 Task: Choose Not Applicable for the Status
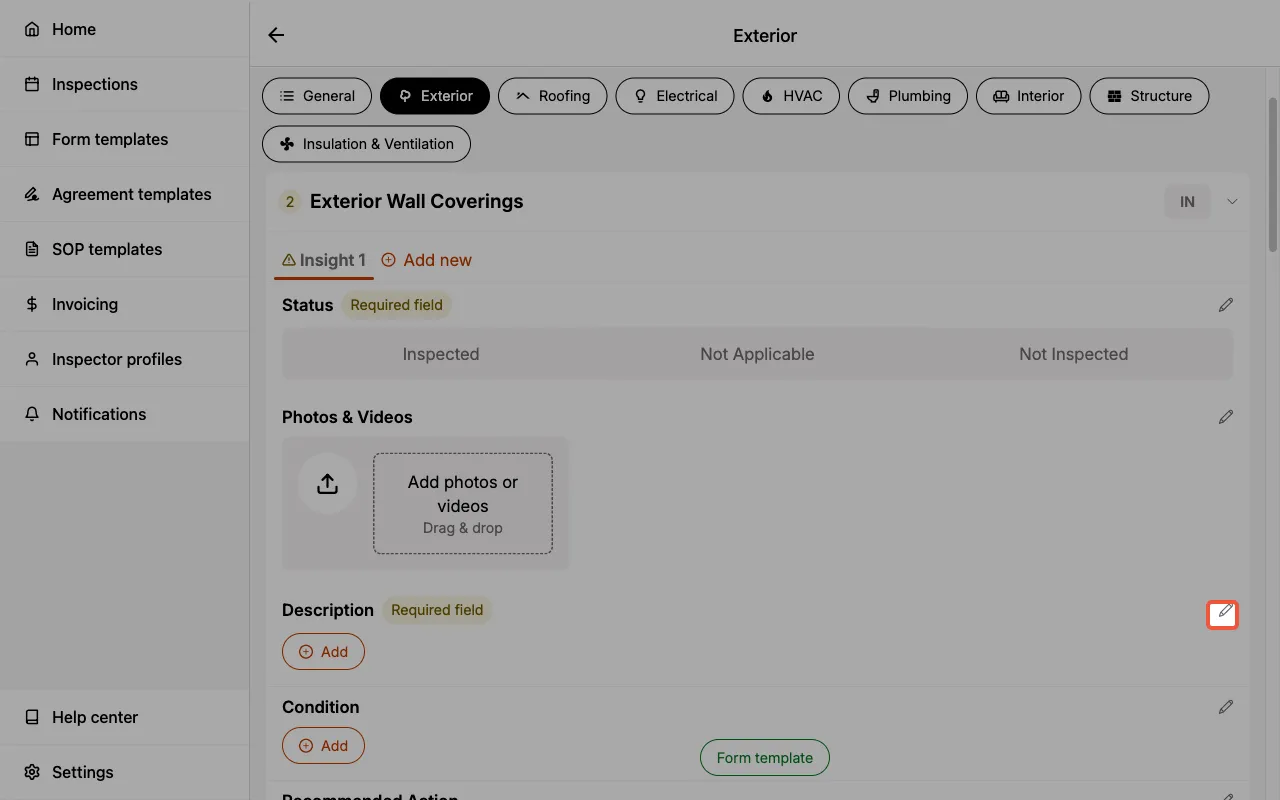click(x=757, y=354)
